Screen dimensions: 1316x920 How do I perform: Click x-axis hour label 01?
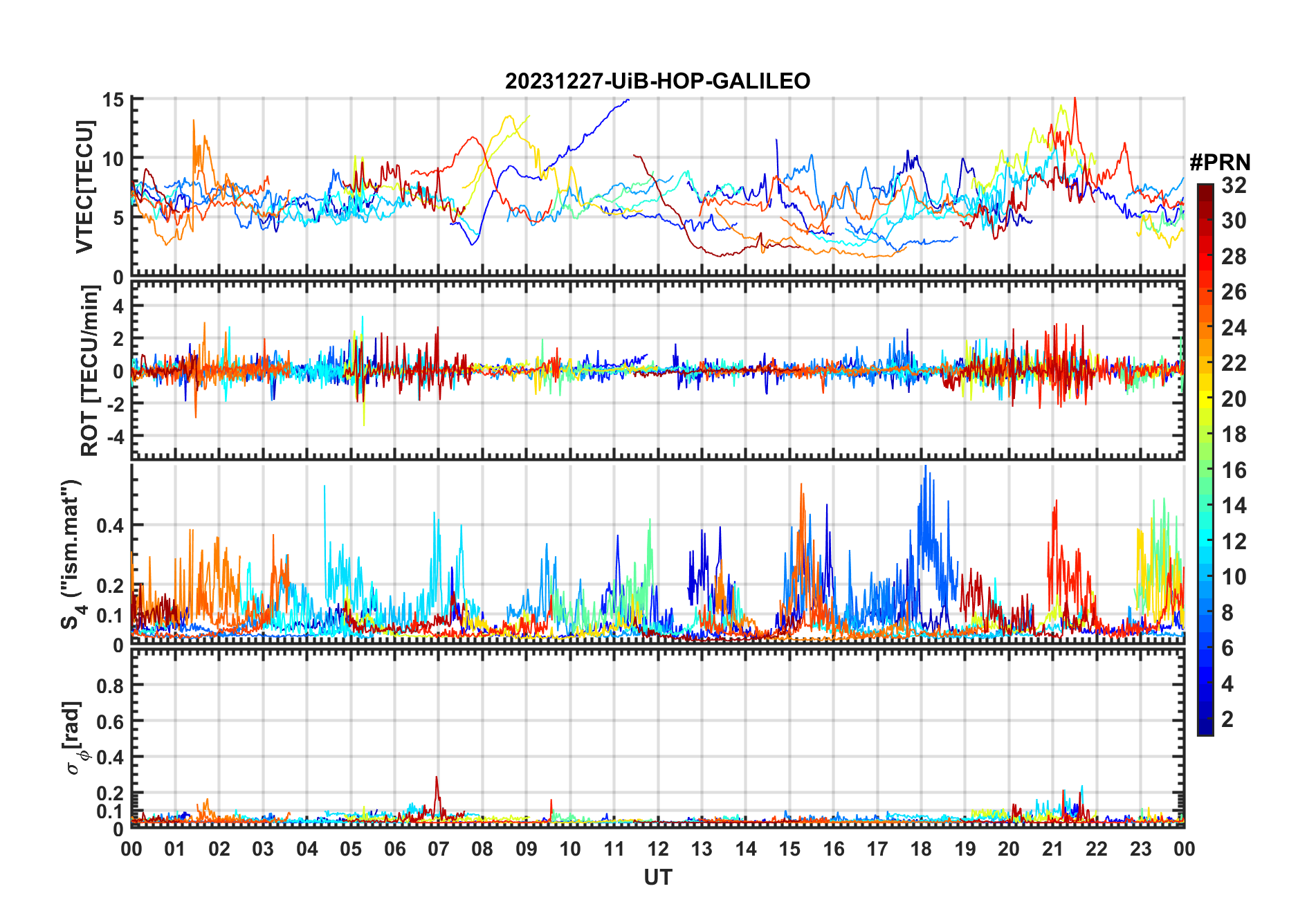pyautogui.click(x=175, y=849)
